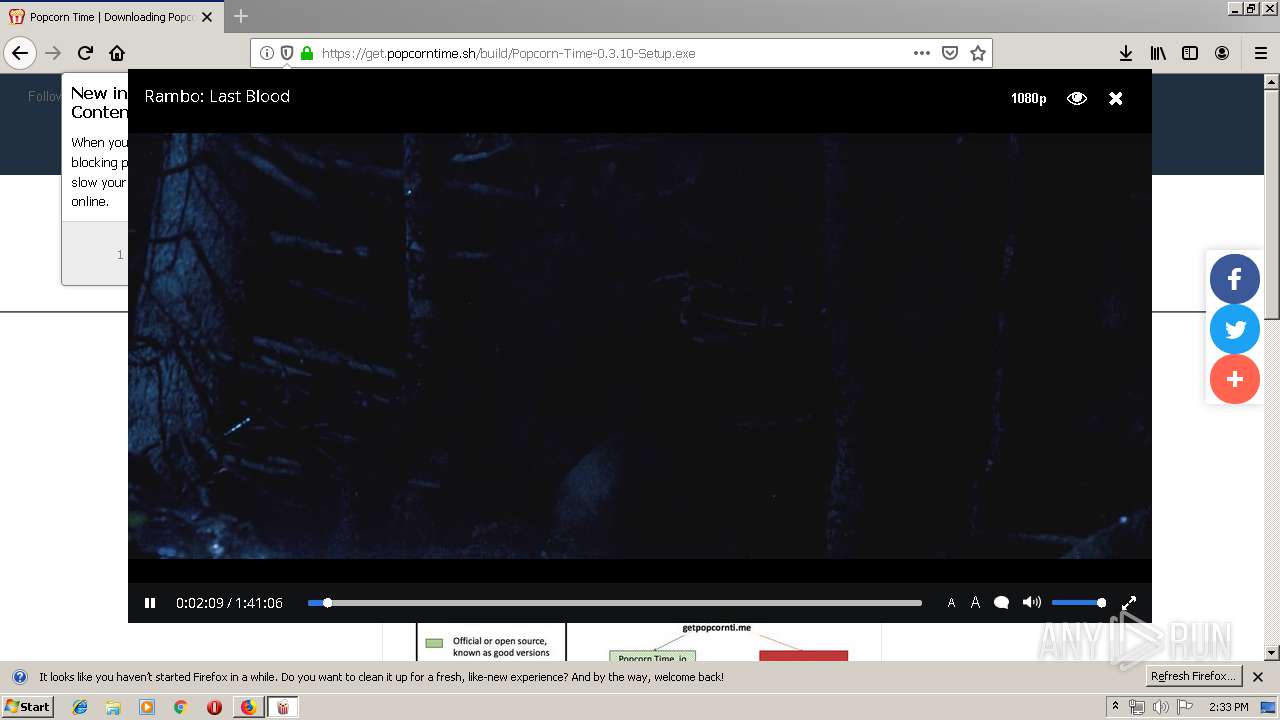Seek on the video progress bar
1280x720 pixels.
tap(615, 603)
